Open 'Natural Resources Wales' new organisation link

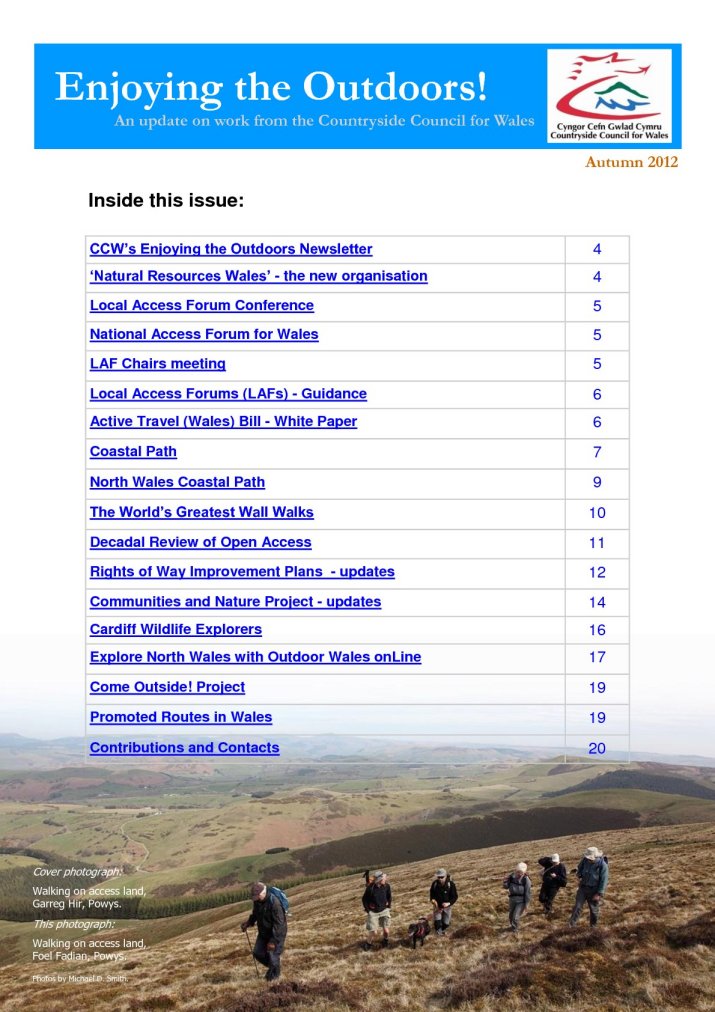(x=258, y=276)
